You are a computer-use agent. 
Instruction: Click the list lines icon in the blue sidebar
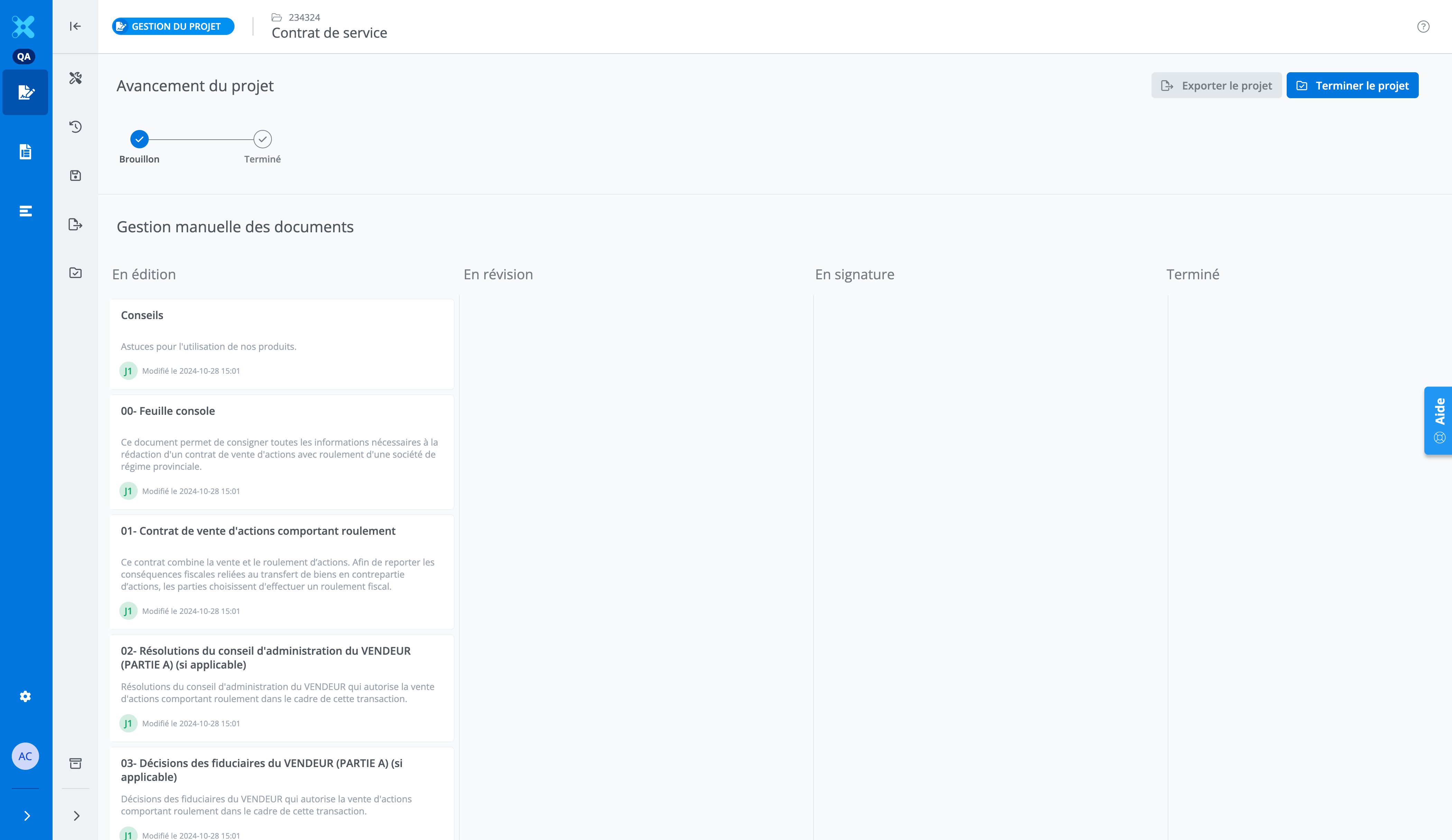tap(25, 211)
